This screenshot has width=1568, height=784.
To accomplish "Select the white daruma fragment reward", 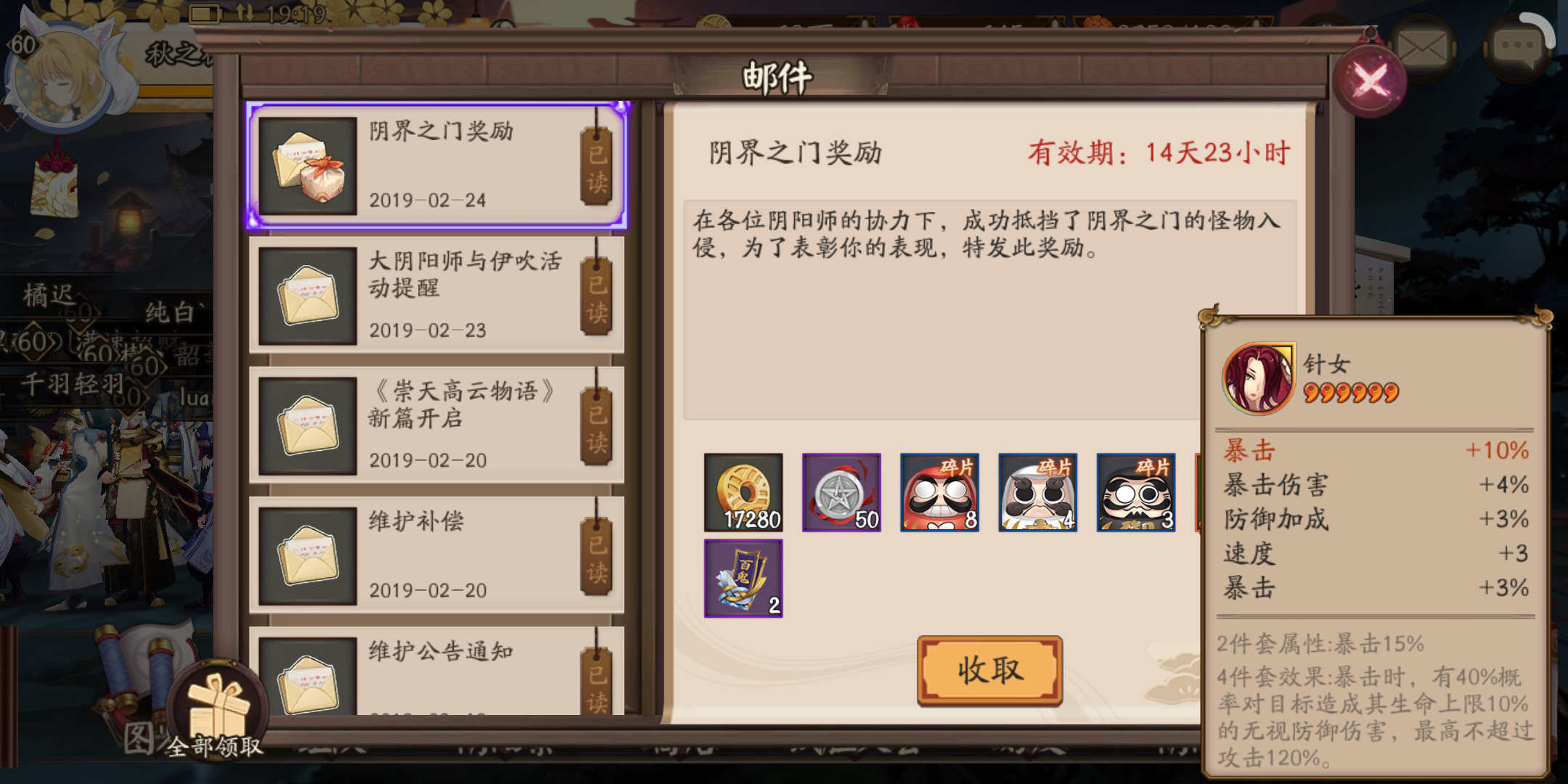I will (x=1037, y=493).
